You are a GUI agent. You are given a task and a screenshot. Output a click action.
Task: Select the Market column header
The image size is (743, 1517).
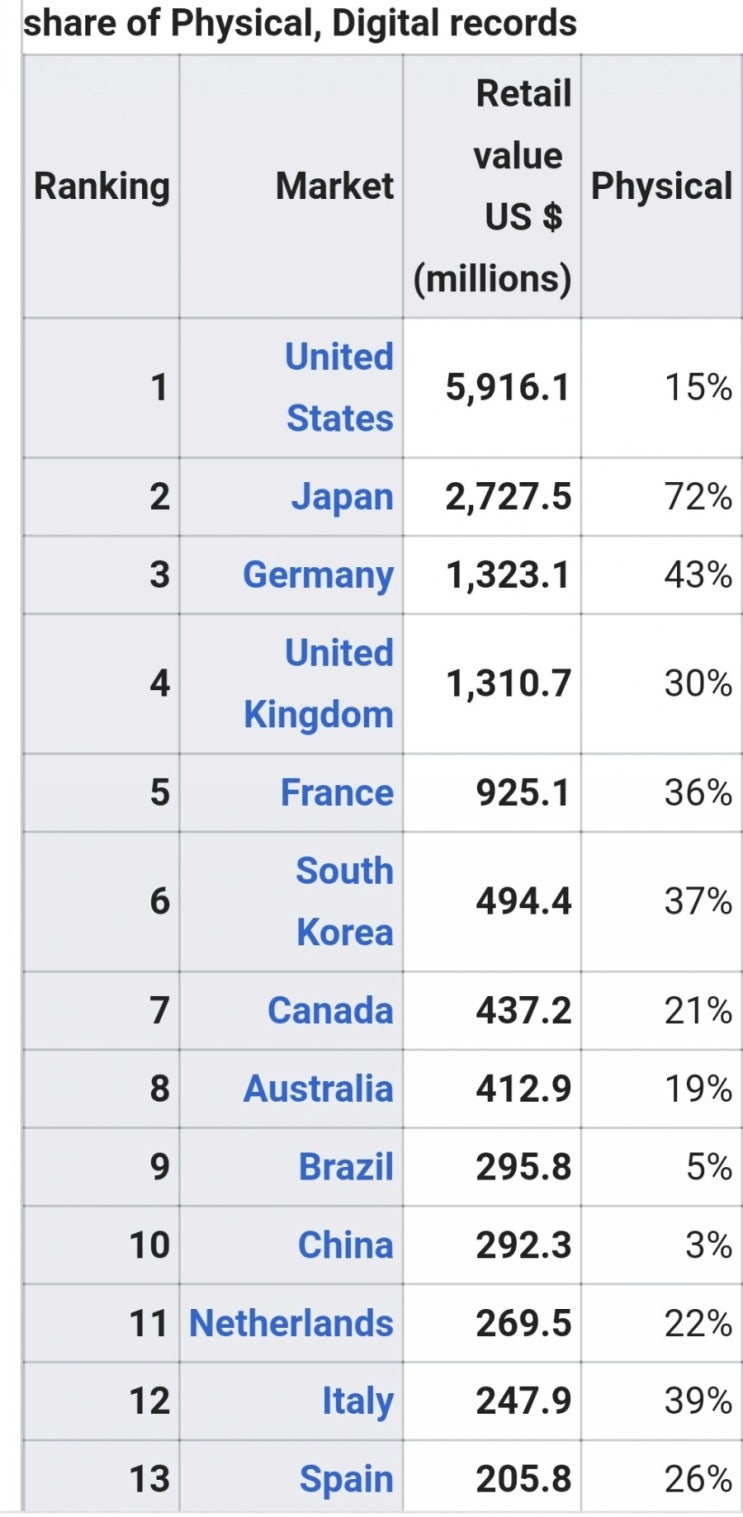coord(291,186)
